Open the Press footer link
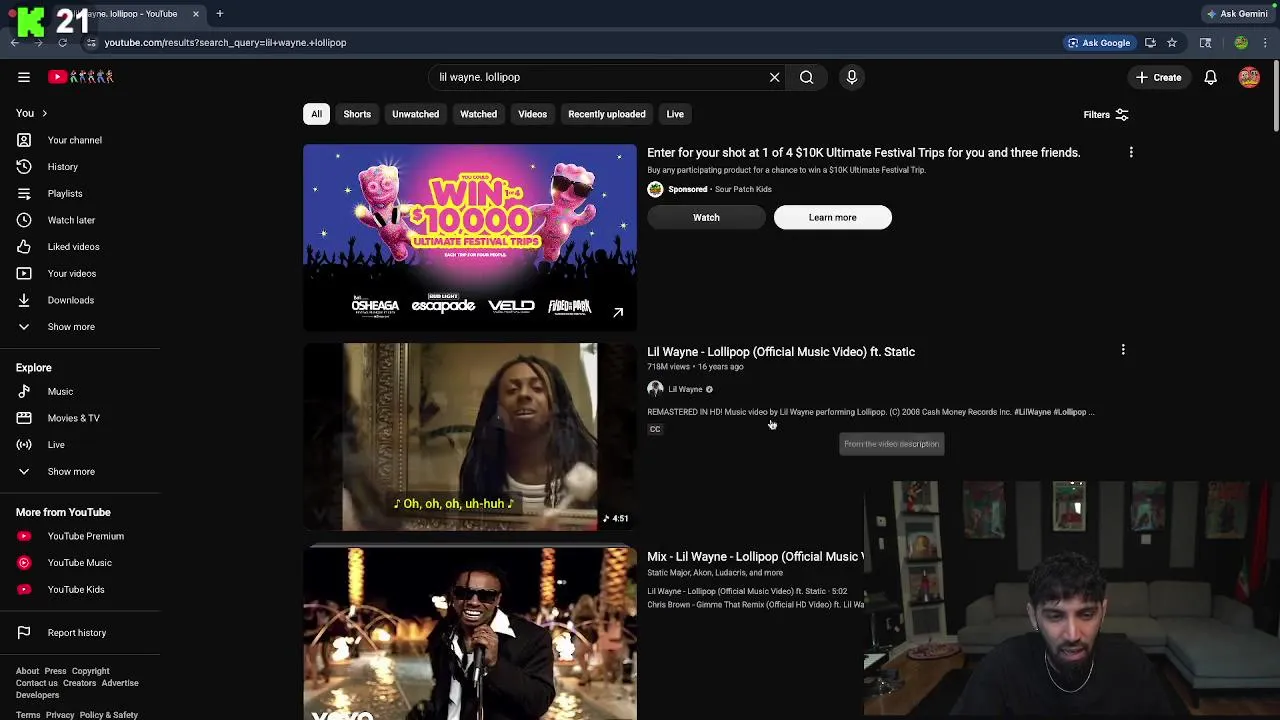The image size is (1280, 720). (x=55, y=671)
